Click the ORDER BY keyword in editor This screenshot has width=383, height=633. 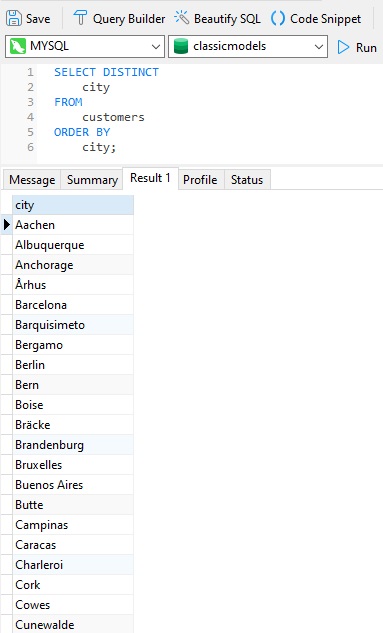82,132
